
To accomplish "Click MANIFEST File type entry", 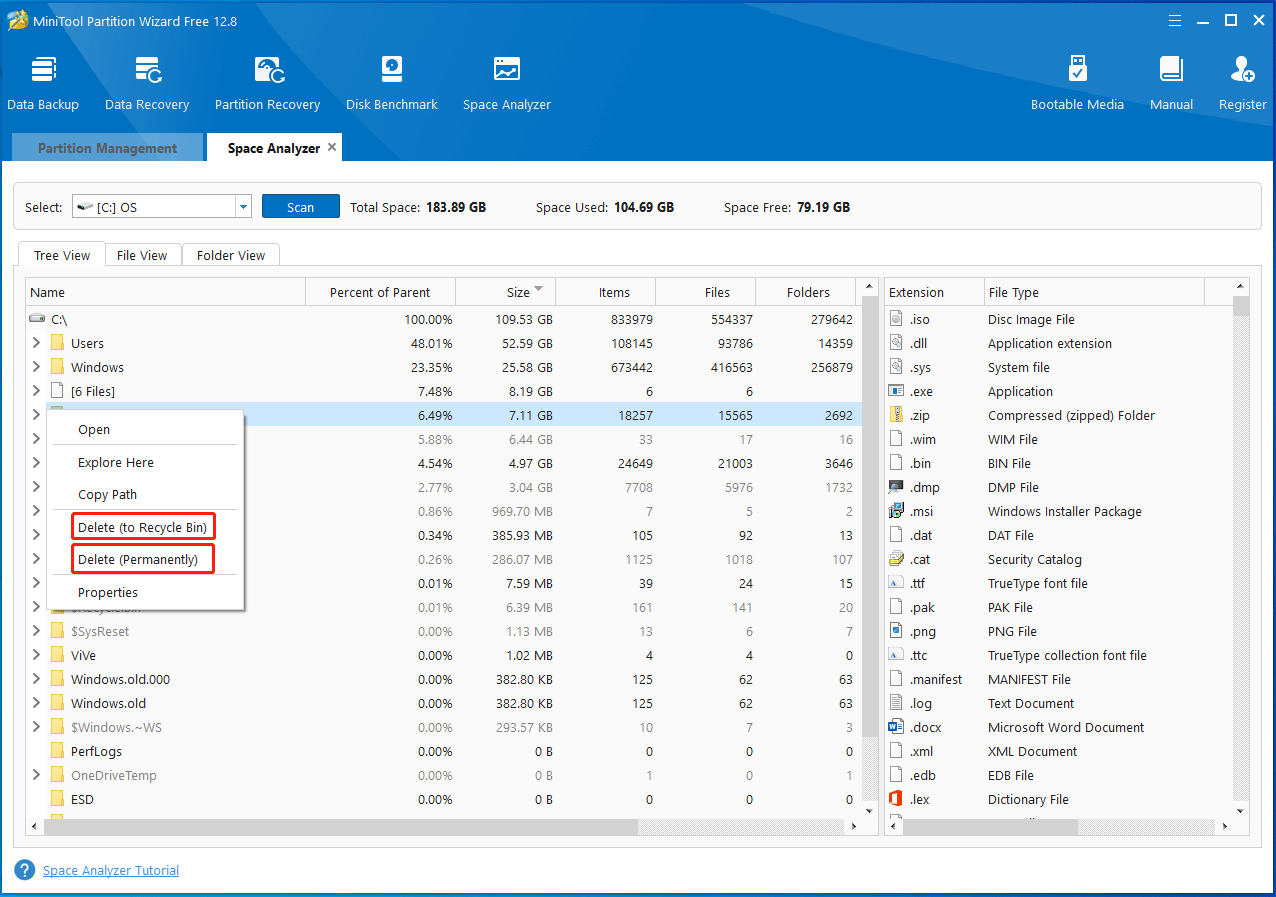I will click(1031, 679).
